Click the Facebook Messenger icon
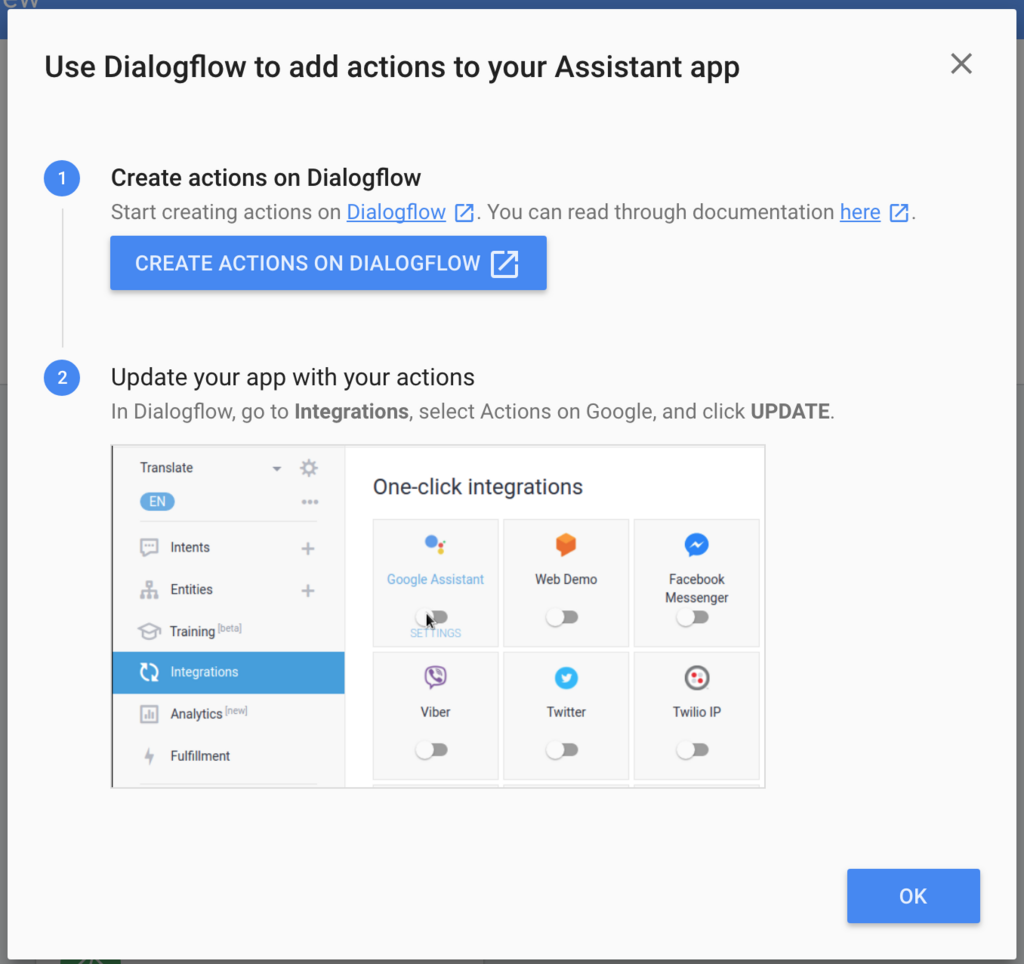The image size is (1024, 964). pyautogui.click(x=697, y=545)
